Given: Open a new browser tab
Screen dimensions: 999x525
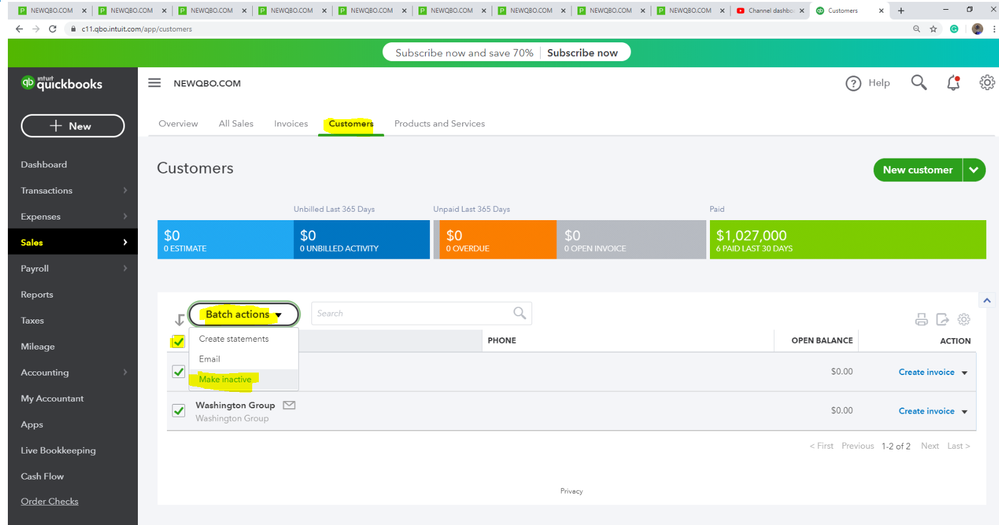Looking at the screenshot, I should click(x=901, y=10).
